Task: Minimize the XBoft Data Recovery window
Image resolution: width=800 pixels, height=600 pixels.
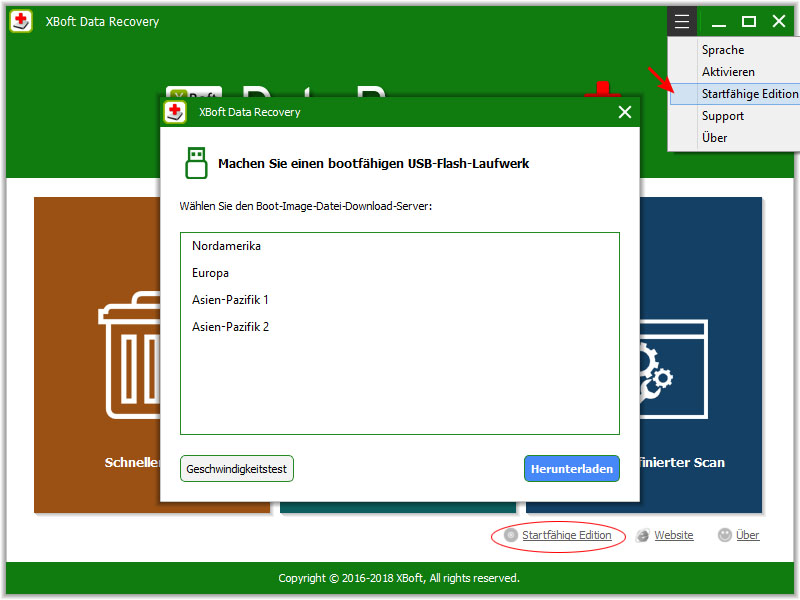Action: point(719,22)
